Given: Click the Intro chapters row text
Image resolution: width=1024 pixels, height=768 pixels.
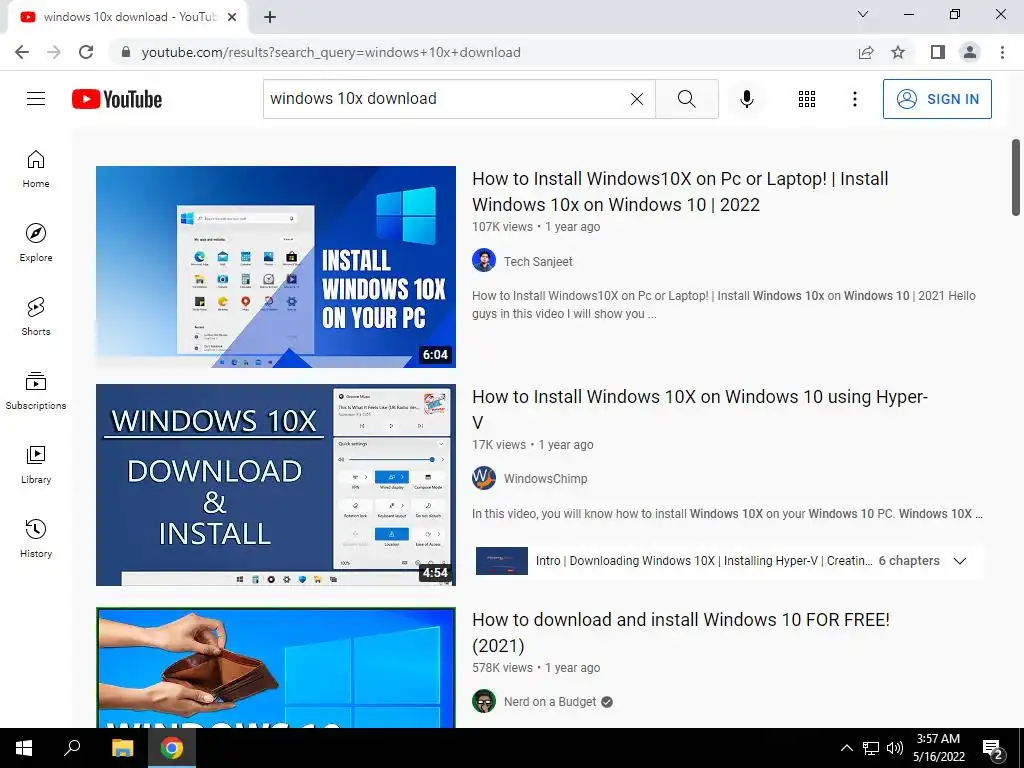Looking at the screenshot, I should (x=704, y=561).
